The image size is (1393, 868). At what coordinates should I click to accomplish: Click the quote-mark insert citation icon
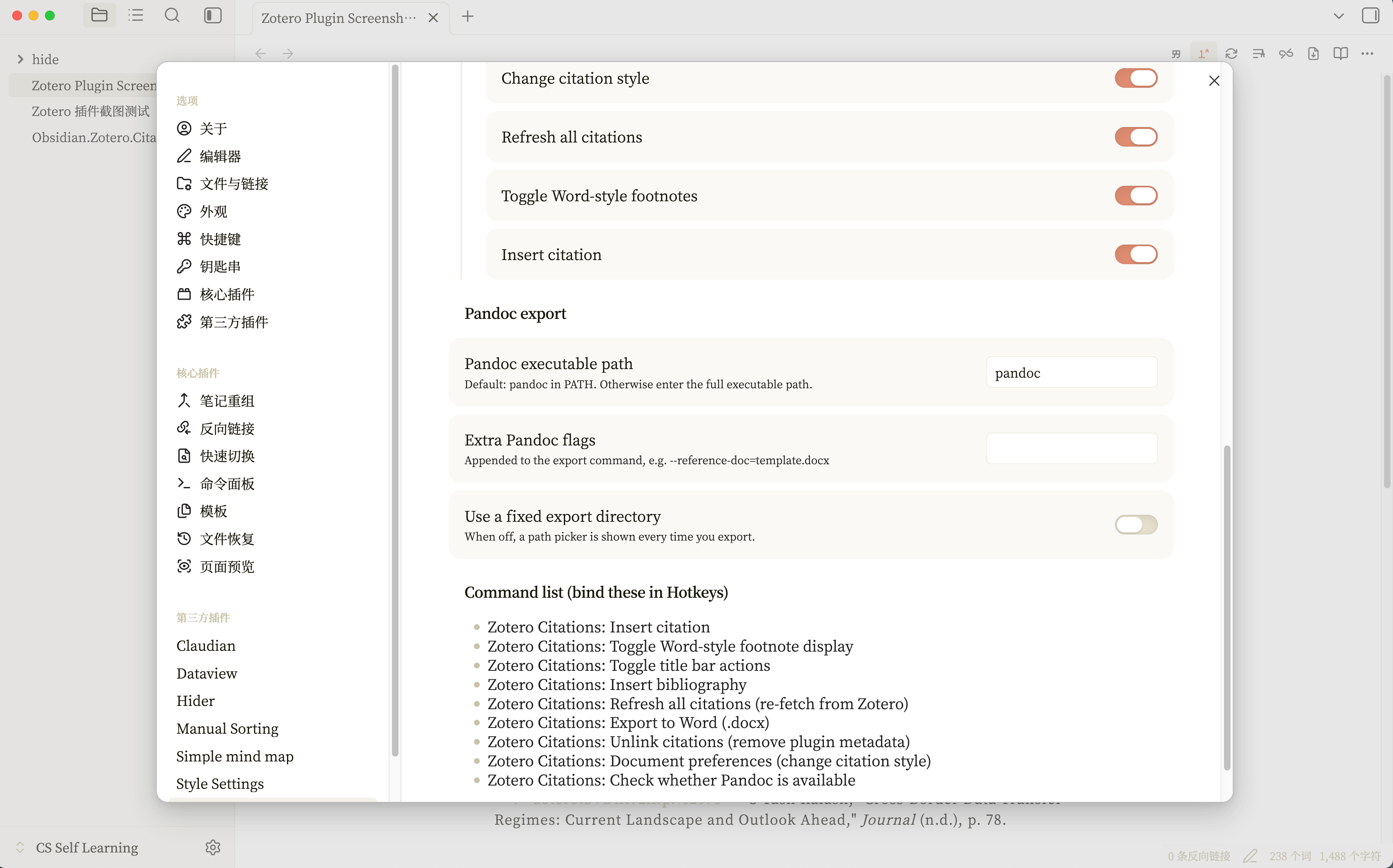1176,53
